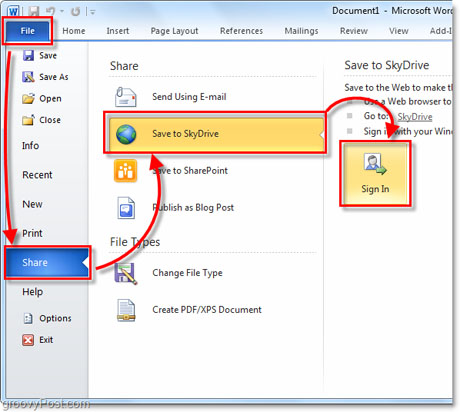This screenshot has width=460, height=412.
Task: Choose Publish as Blog Post text
Action: 193,208
